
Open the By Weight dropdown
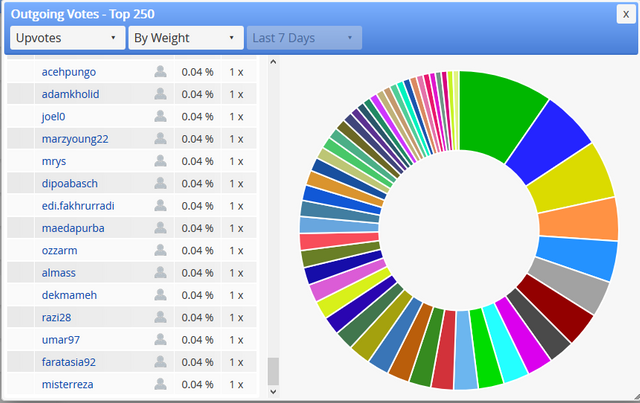pyautogui.click(x=186, y=38)
